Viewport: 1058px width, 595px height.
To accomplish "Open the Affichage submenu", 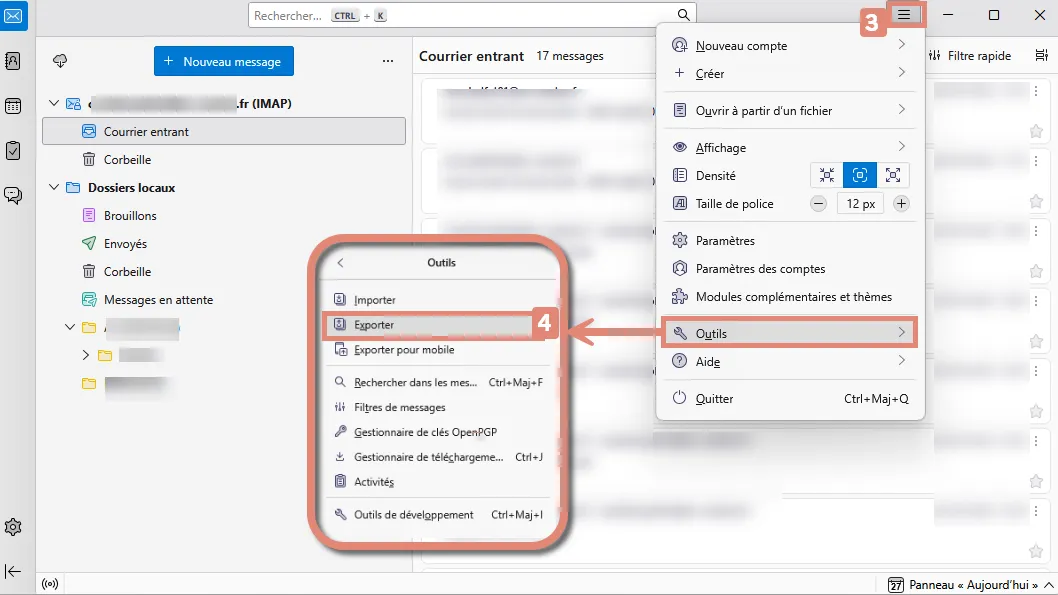I will (790, 148).
